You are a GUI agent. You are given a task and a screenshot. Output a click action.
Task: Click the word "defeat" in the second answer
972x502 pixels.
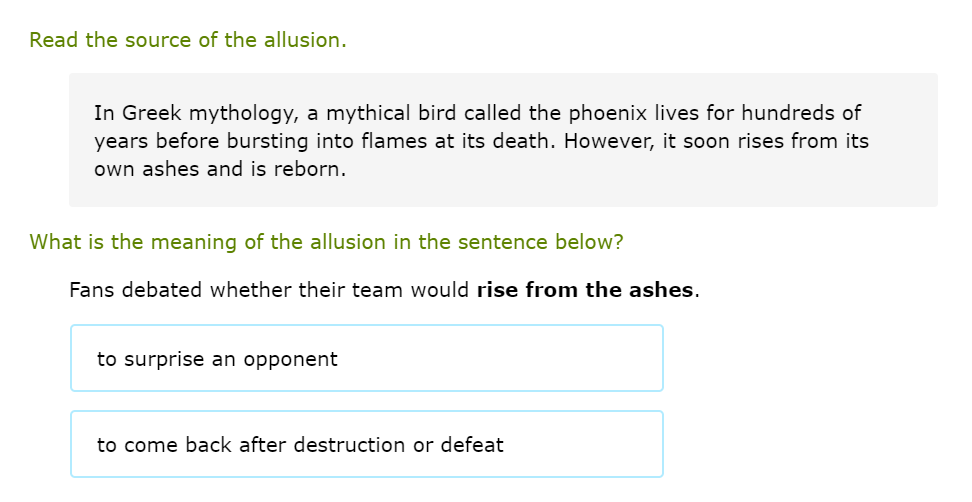click(x=472, y=444)
